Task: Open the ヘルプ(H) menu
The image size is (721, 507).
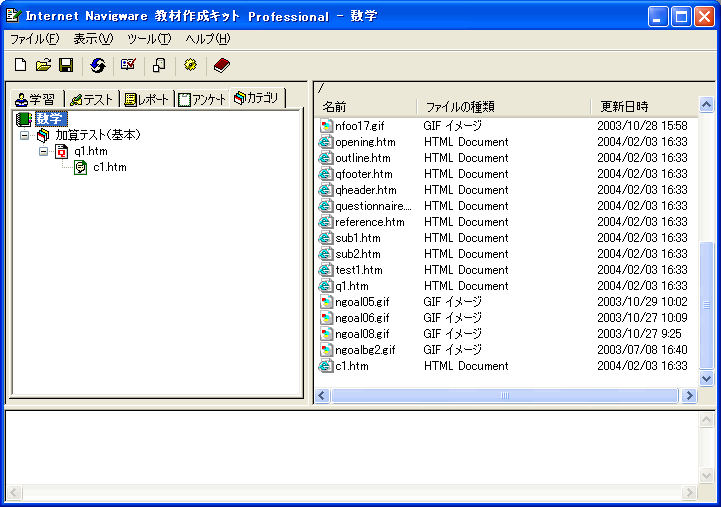Action: click(208, 39)
